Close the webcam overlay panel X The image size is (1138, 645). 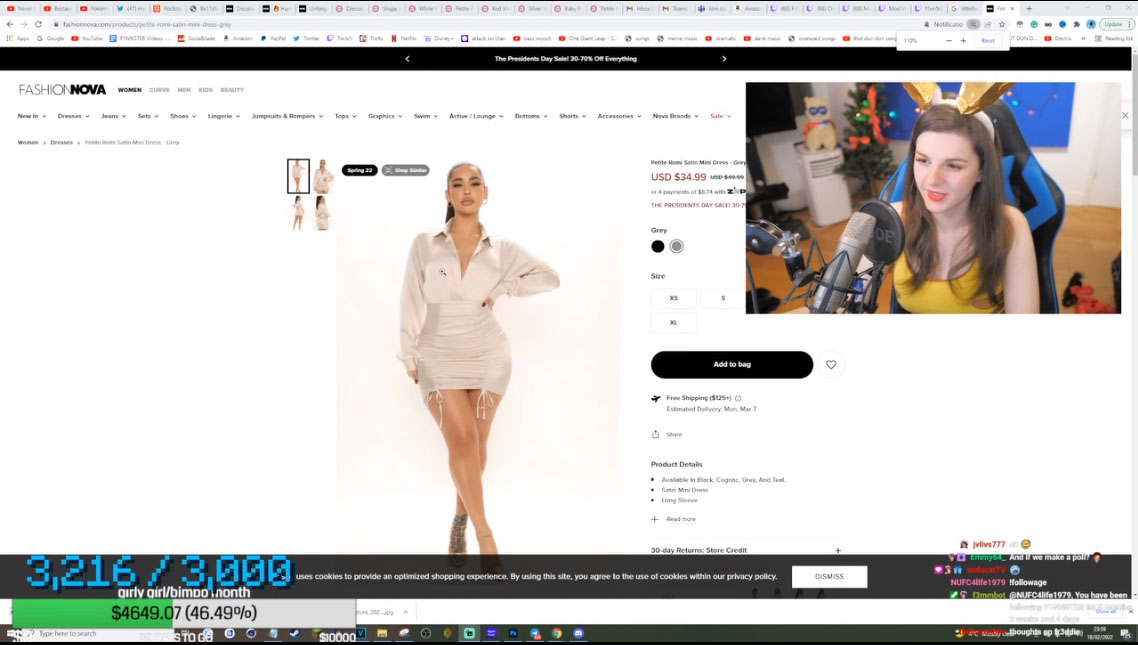(x=1125, y=115)
